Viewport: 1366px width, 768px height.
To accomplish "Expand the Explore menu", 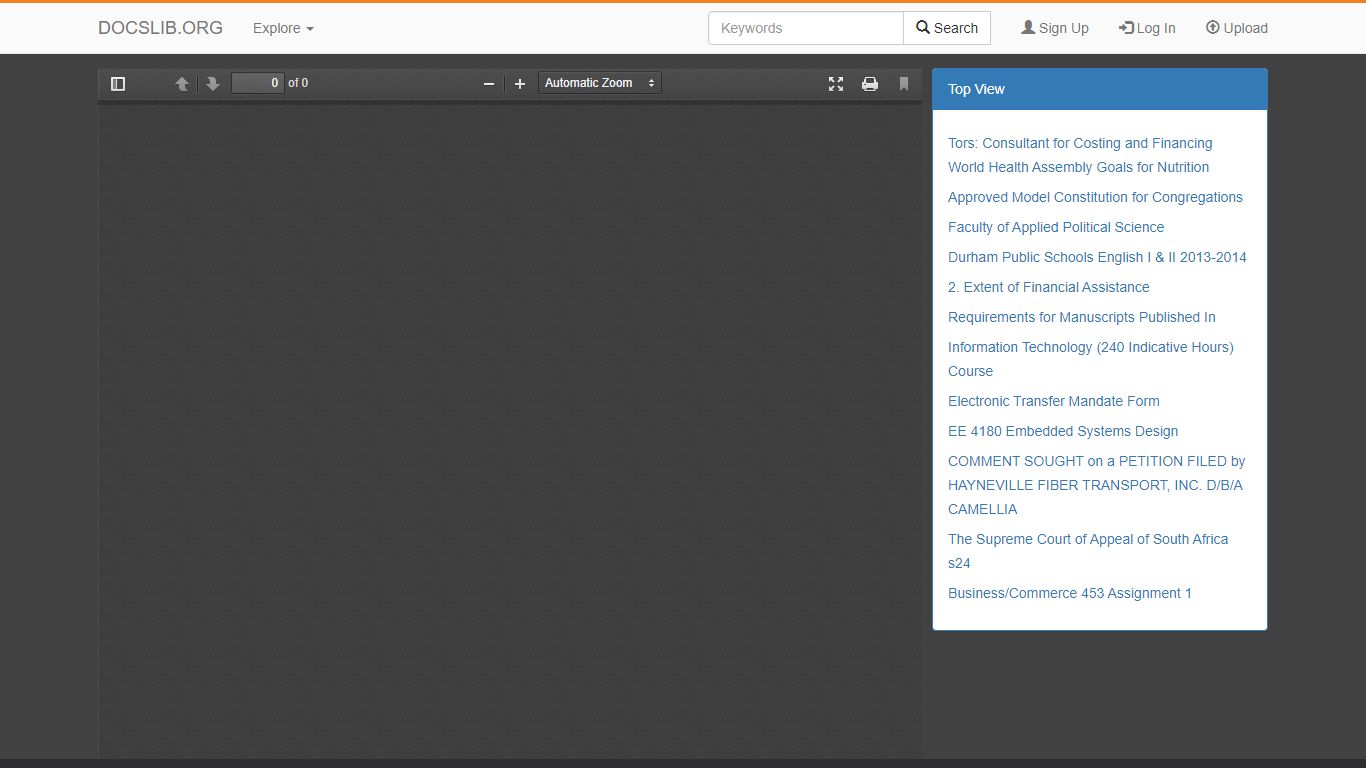I will click(283, 28).
